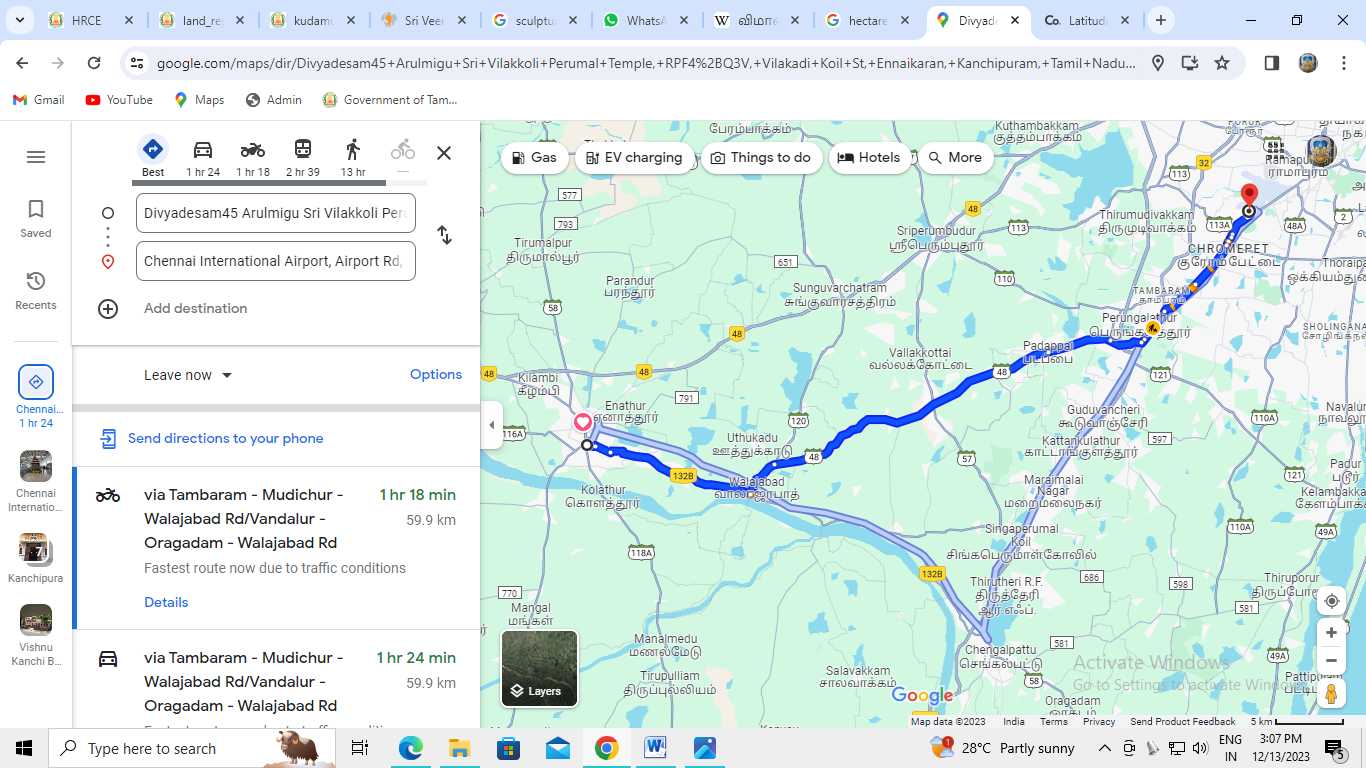This screenshot has width=1366, height=768.
Task: Open Microsoft Word from the taskbar
Action: click(x=655, y=748)
